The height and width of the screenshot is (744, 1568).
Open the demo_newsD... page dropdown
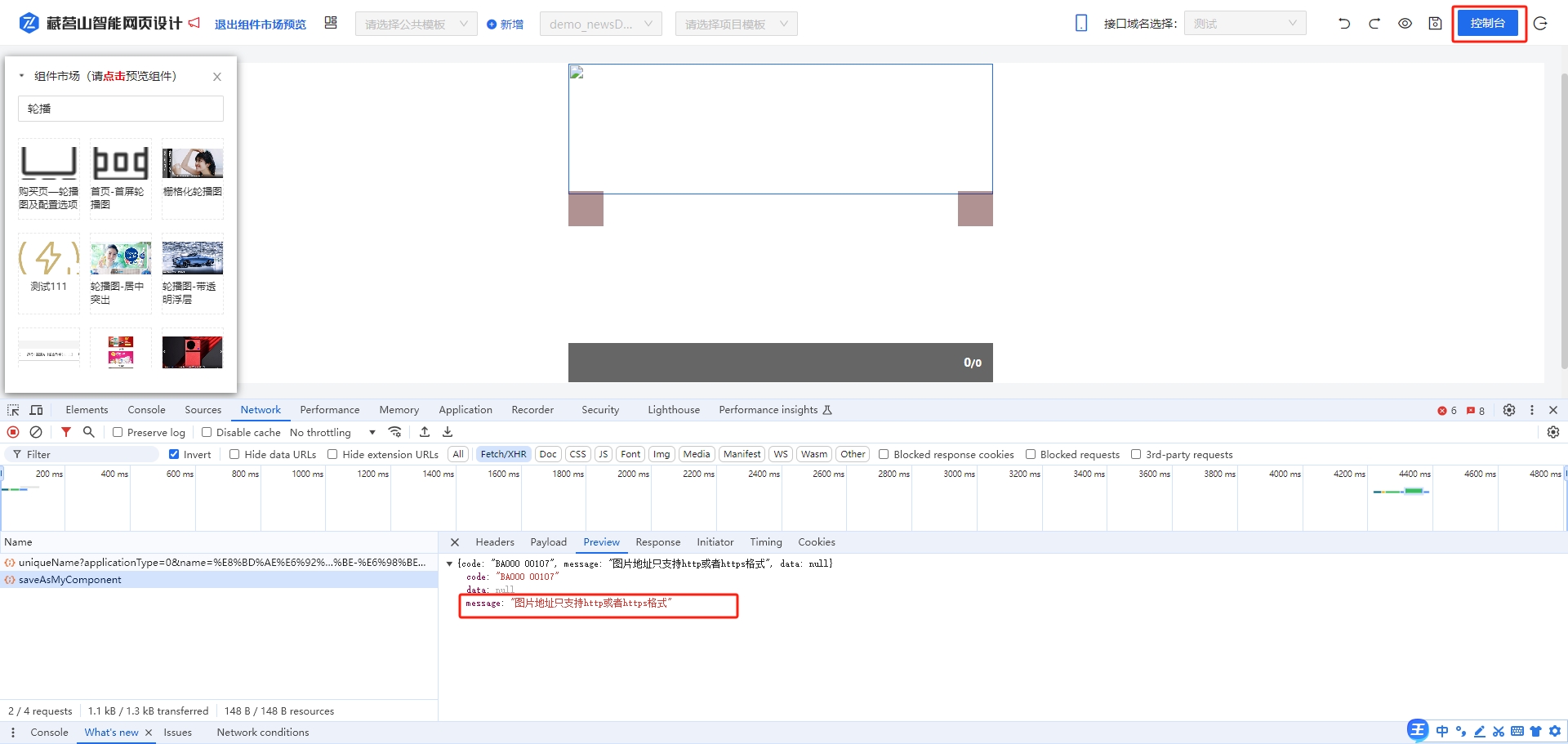[x=601, y=24]
